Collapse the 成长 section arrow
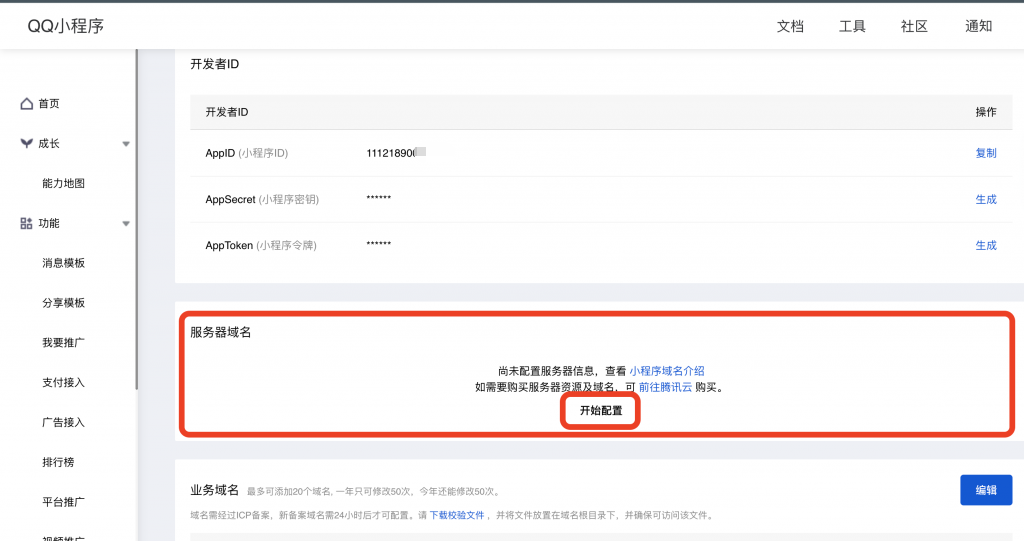The image size is (1024, 541). (x=126, y=144)
